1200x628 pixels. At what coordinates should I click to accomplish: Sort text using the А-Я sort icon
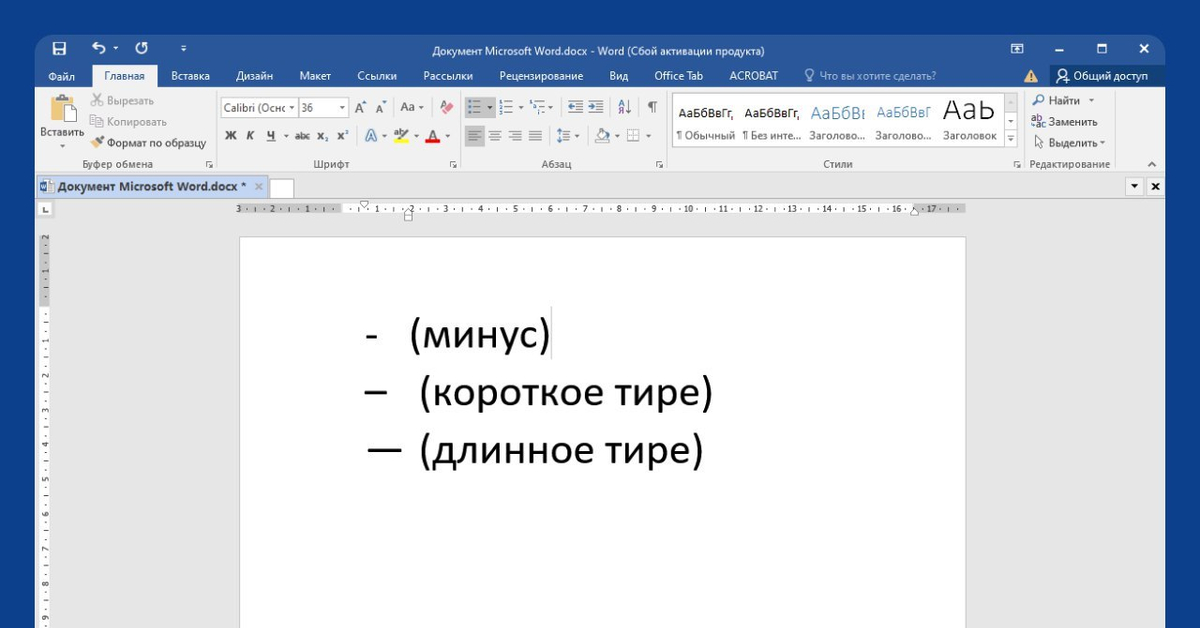625,107
